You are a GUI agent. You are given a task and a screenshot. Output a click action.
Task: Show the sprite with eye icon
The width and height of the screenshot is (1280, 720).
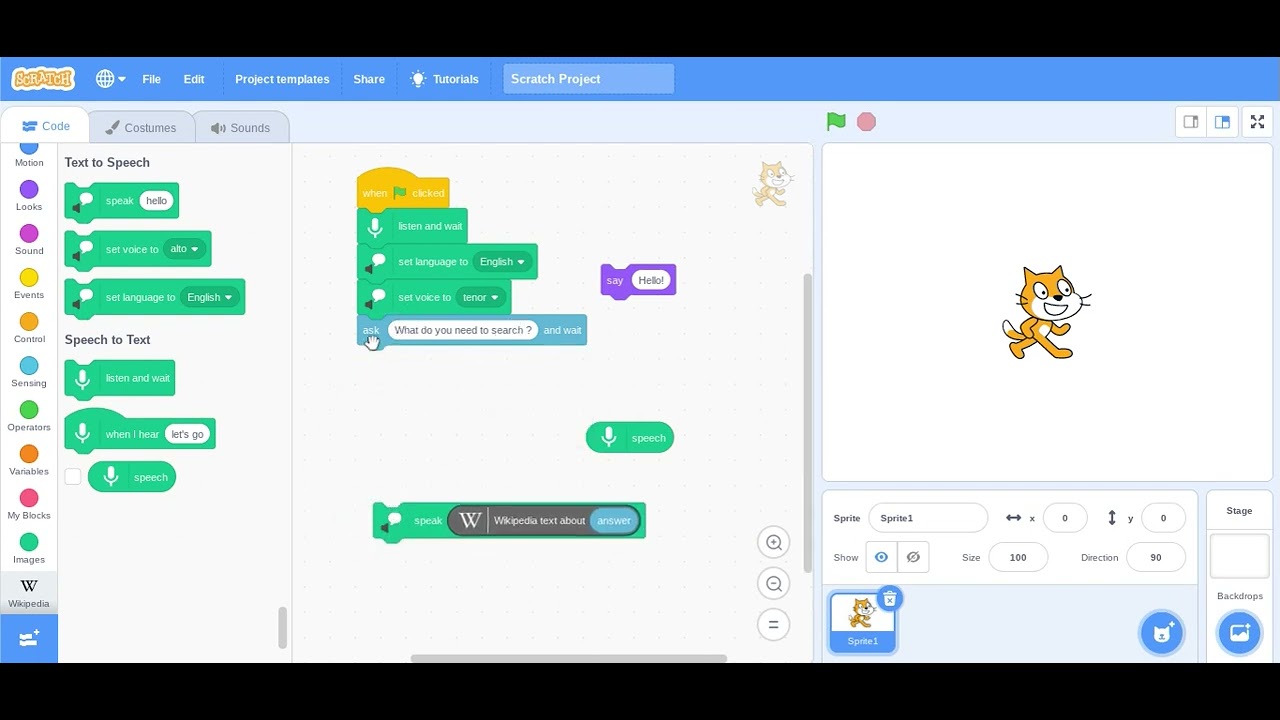pos(881,557)
